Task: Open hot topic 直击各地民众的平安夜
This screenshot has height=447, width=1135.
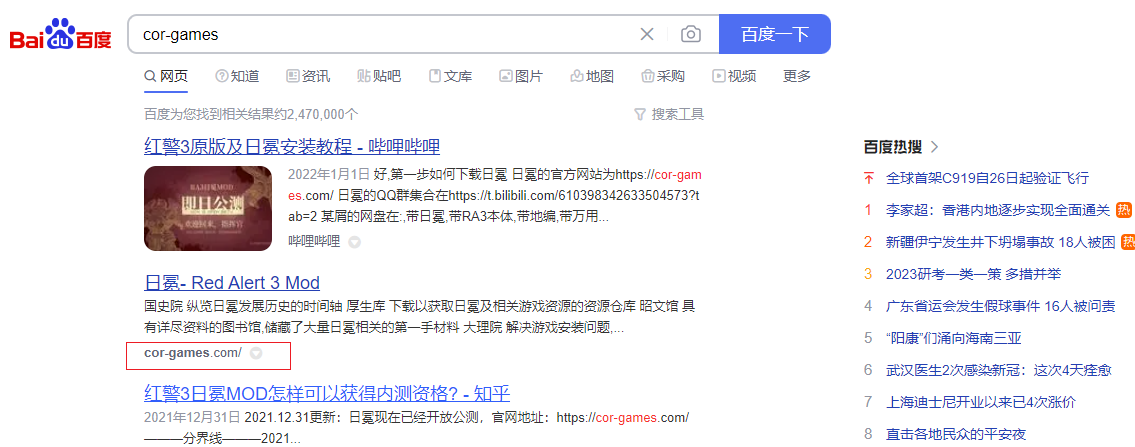Action: tap(956, 434)
